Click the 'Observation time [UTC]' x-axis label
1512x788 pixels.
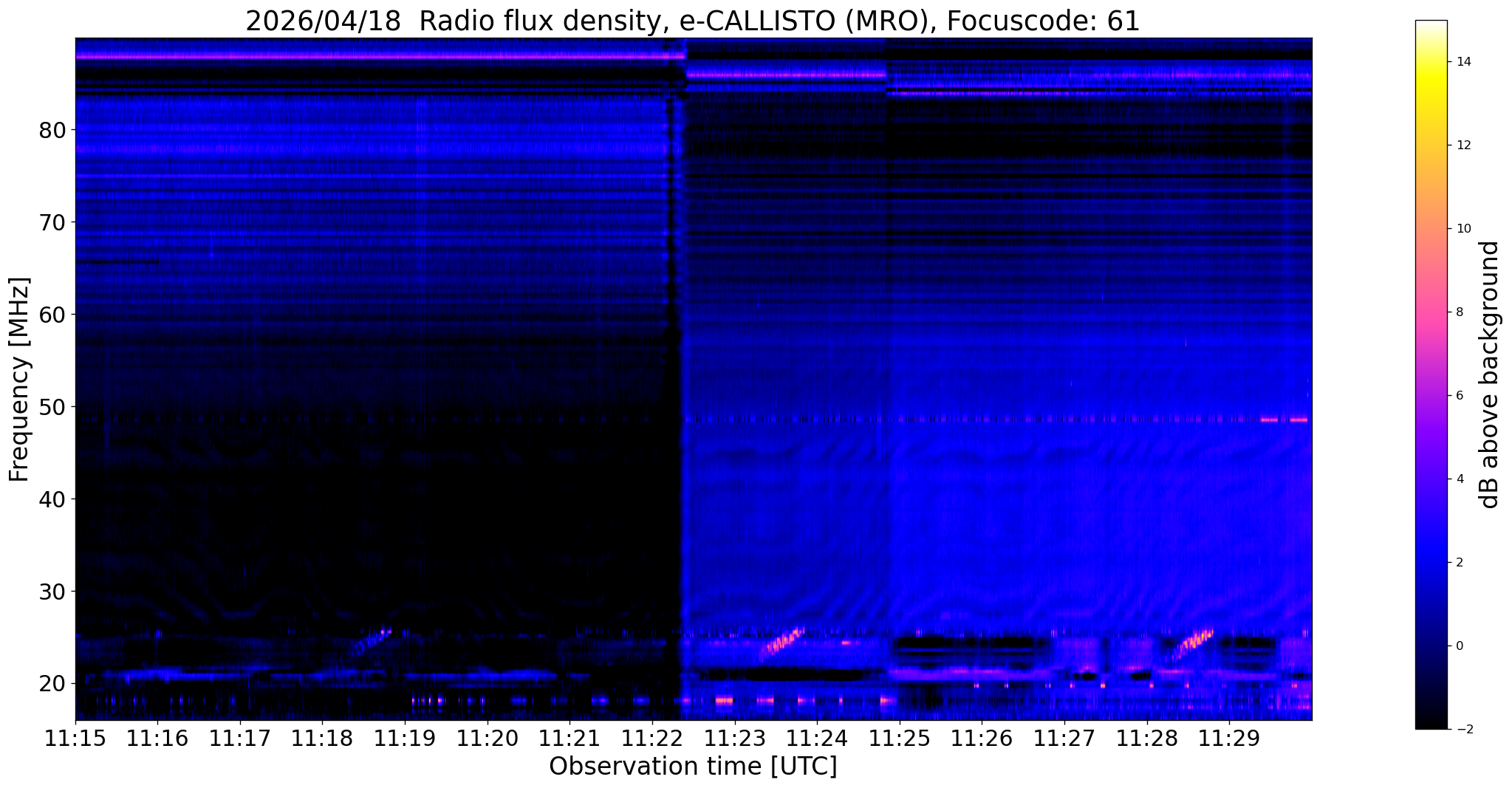coord(693,767)
